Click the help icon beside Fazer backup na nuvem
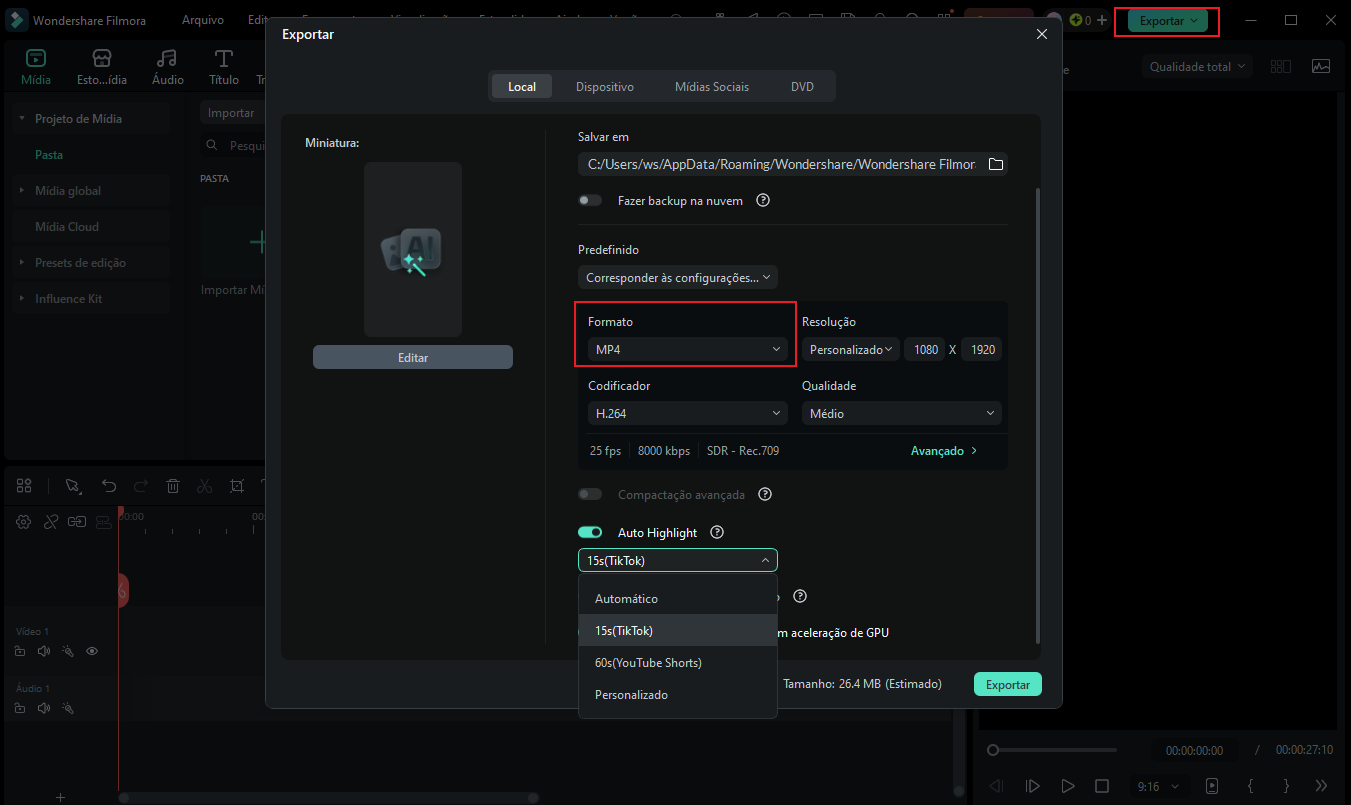Screen dimensions: 1351x805 [763, 200]
